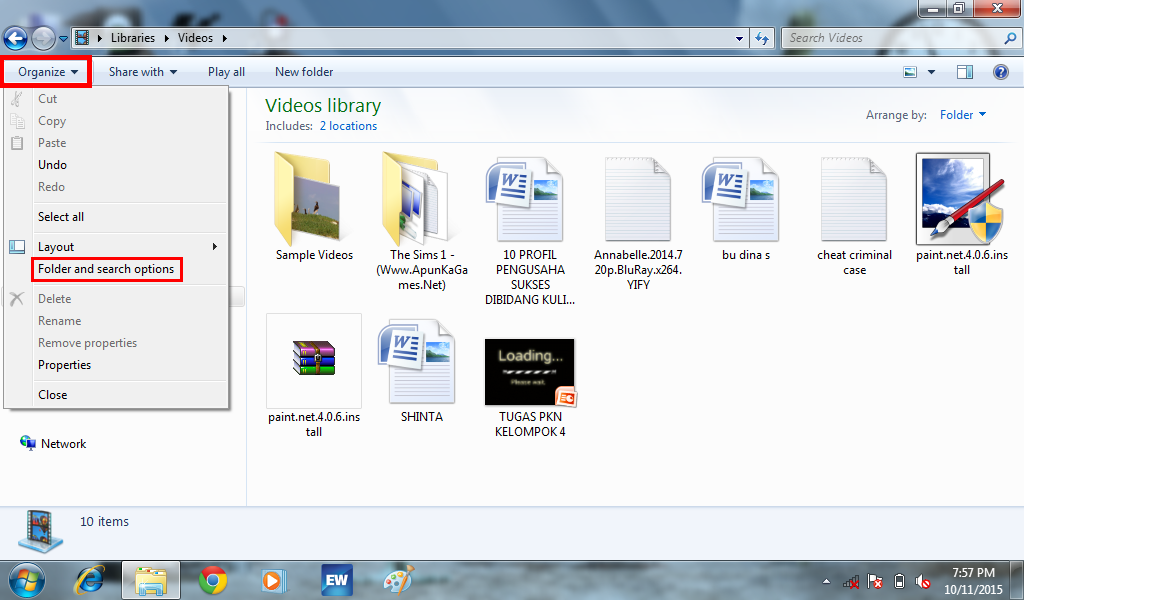Click the taskbar clock showing 7:57 PM
This screenshot has height=600, width=1152.
pos(973,573)
